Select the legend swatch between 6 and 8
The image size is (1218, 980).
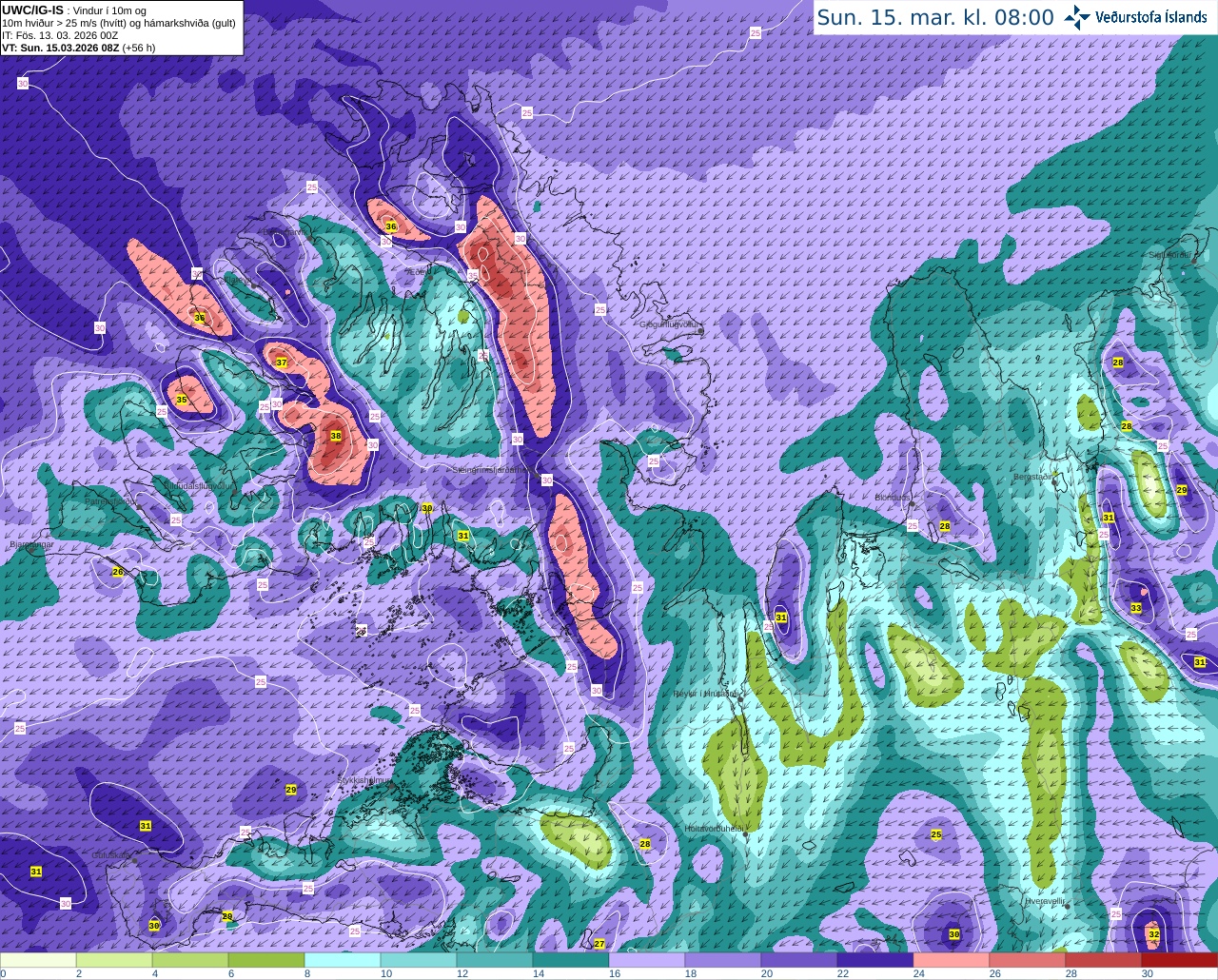[266, 960]
